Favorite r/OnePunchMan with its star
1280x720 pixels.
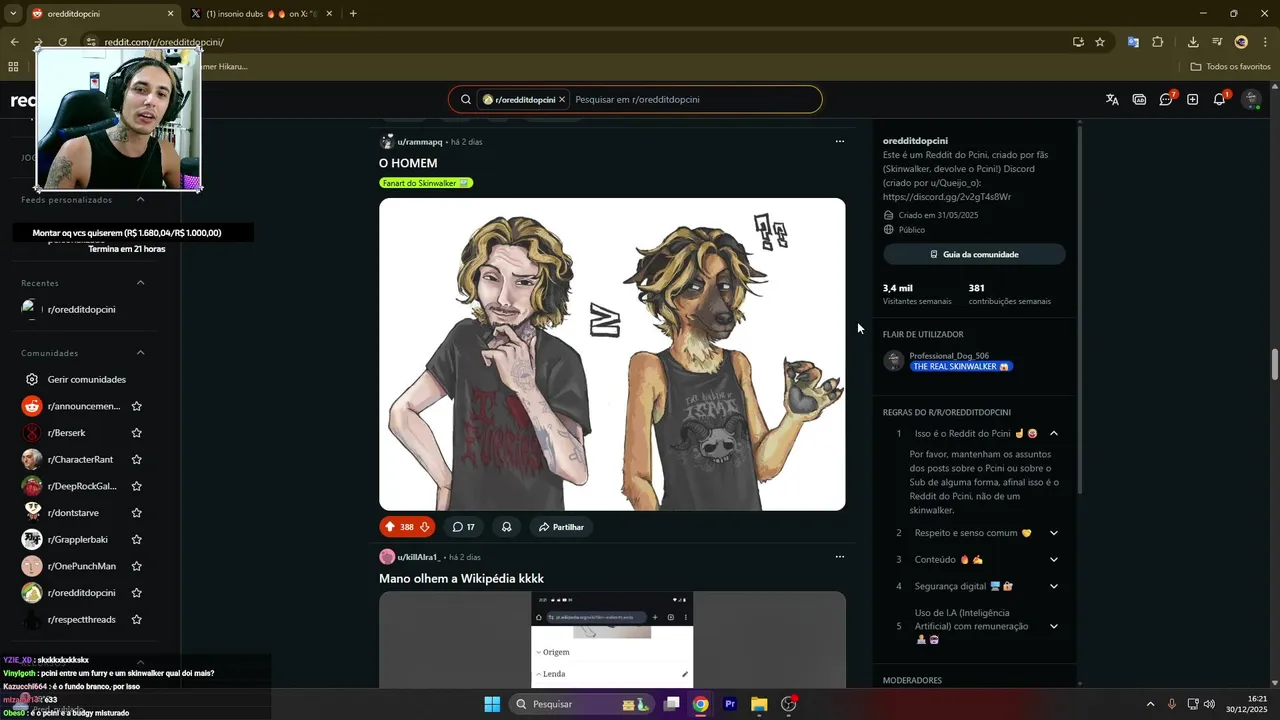pos(136,566)
